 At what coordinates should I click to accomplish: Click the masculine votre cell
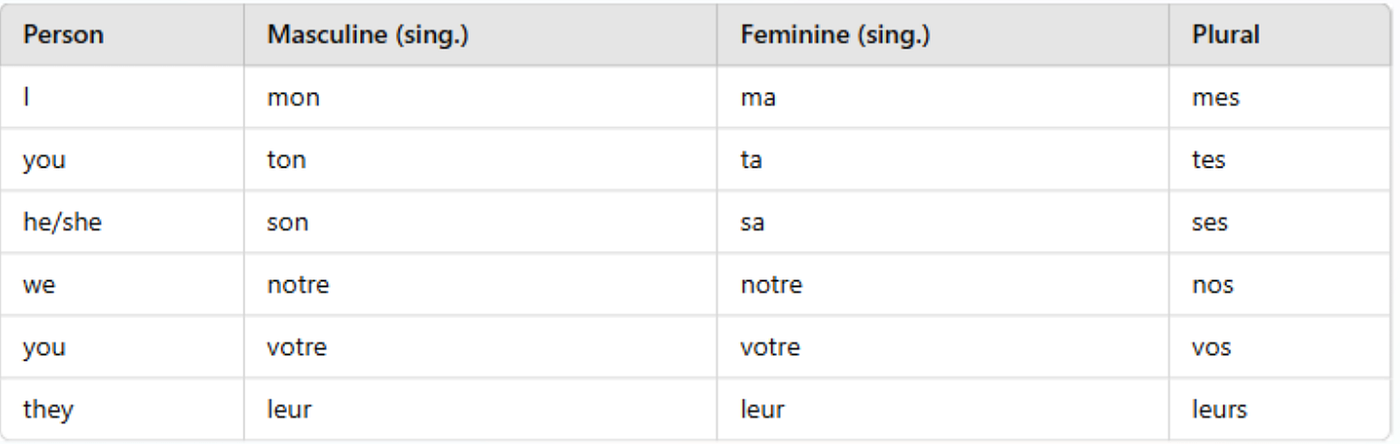[x=480, y=346]
